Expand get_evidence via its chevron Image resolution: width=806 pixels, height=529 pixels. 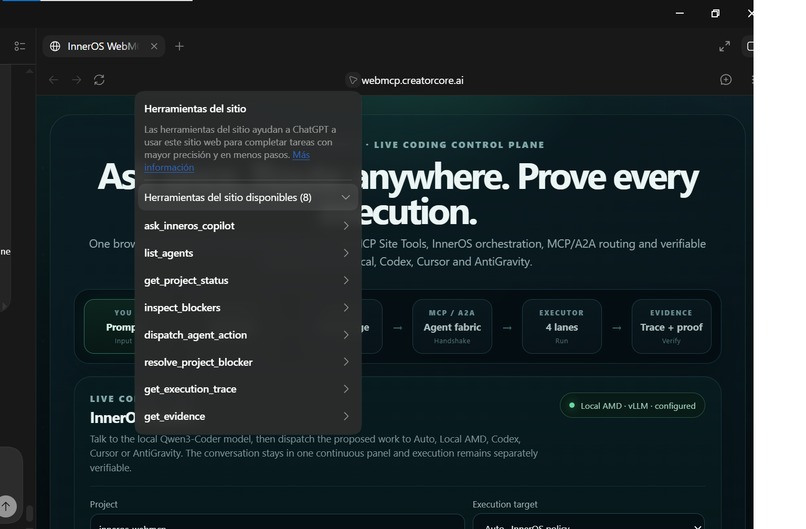click(346, 416)
